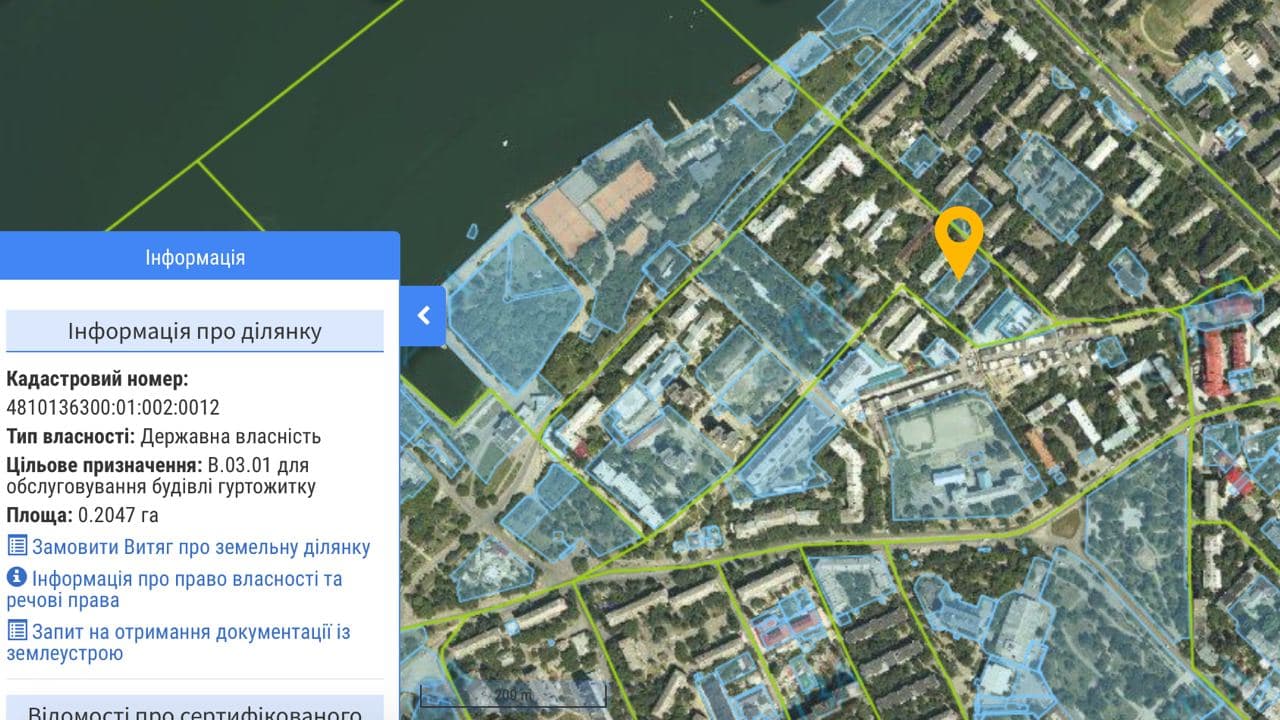Click the pier extending into the river
Screen dimensions: 1280x720
click(680, 113)
